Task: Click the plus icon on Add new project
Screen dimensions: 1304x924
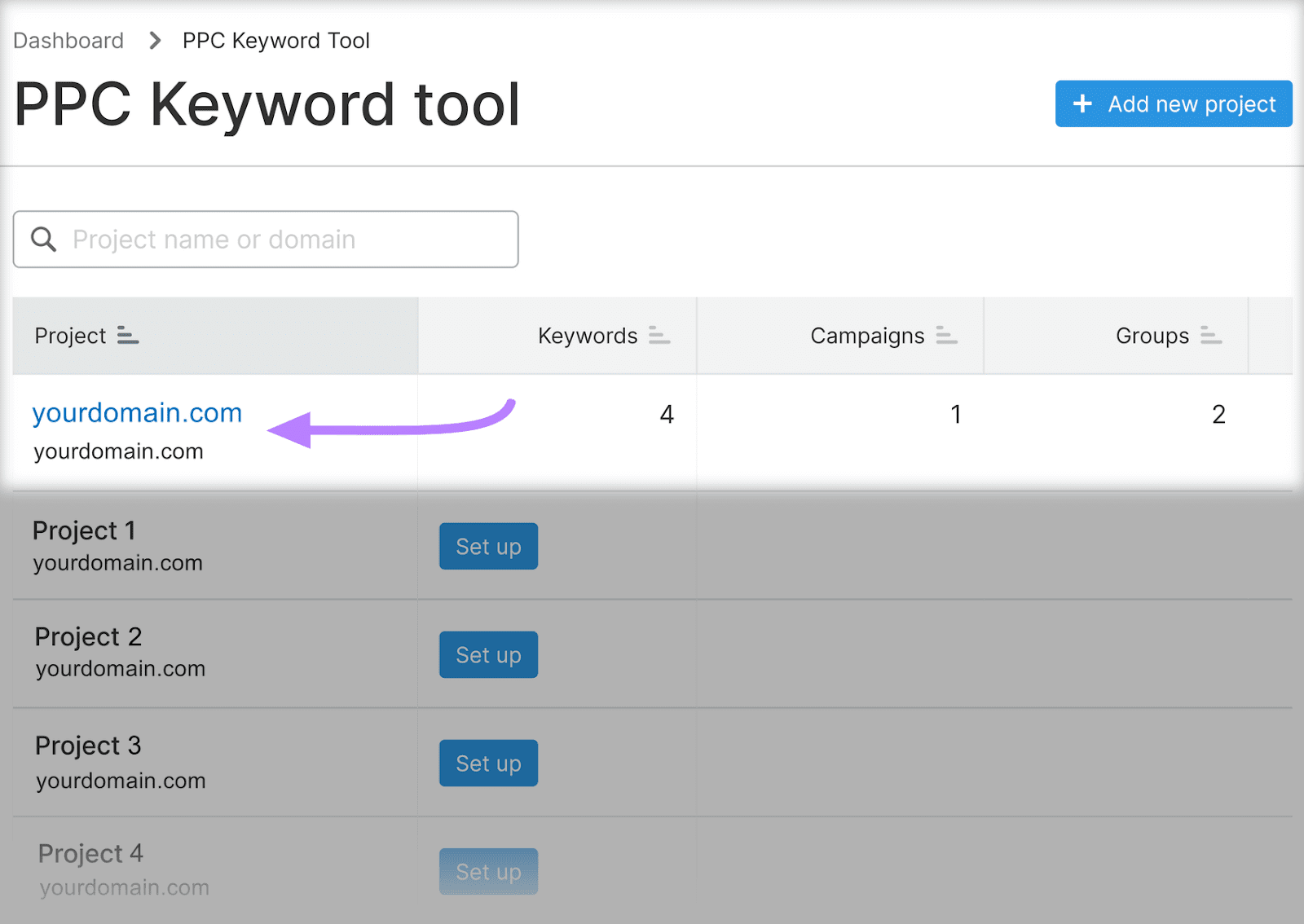Action: pyautogui.click(x=1082, y=104)
